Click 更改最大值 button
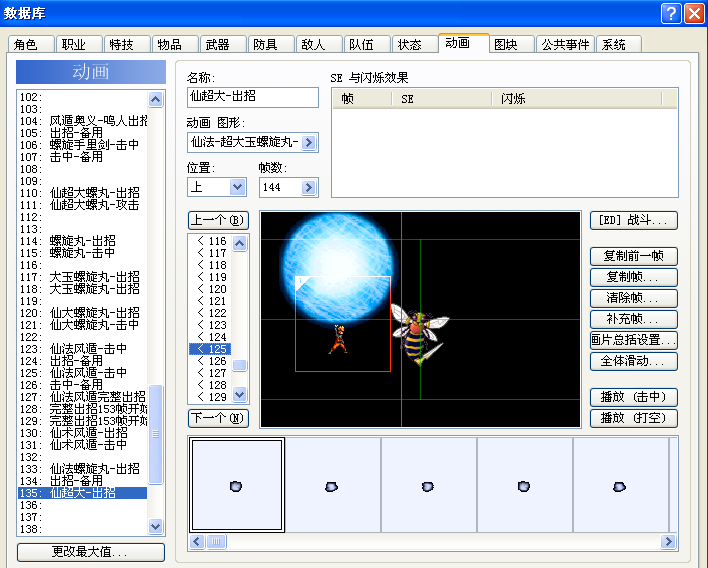This screenshot has height=568, width=708. (91, 552)
